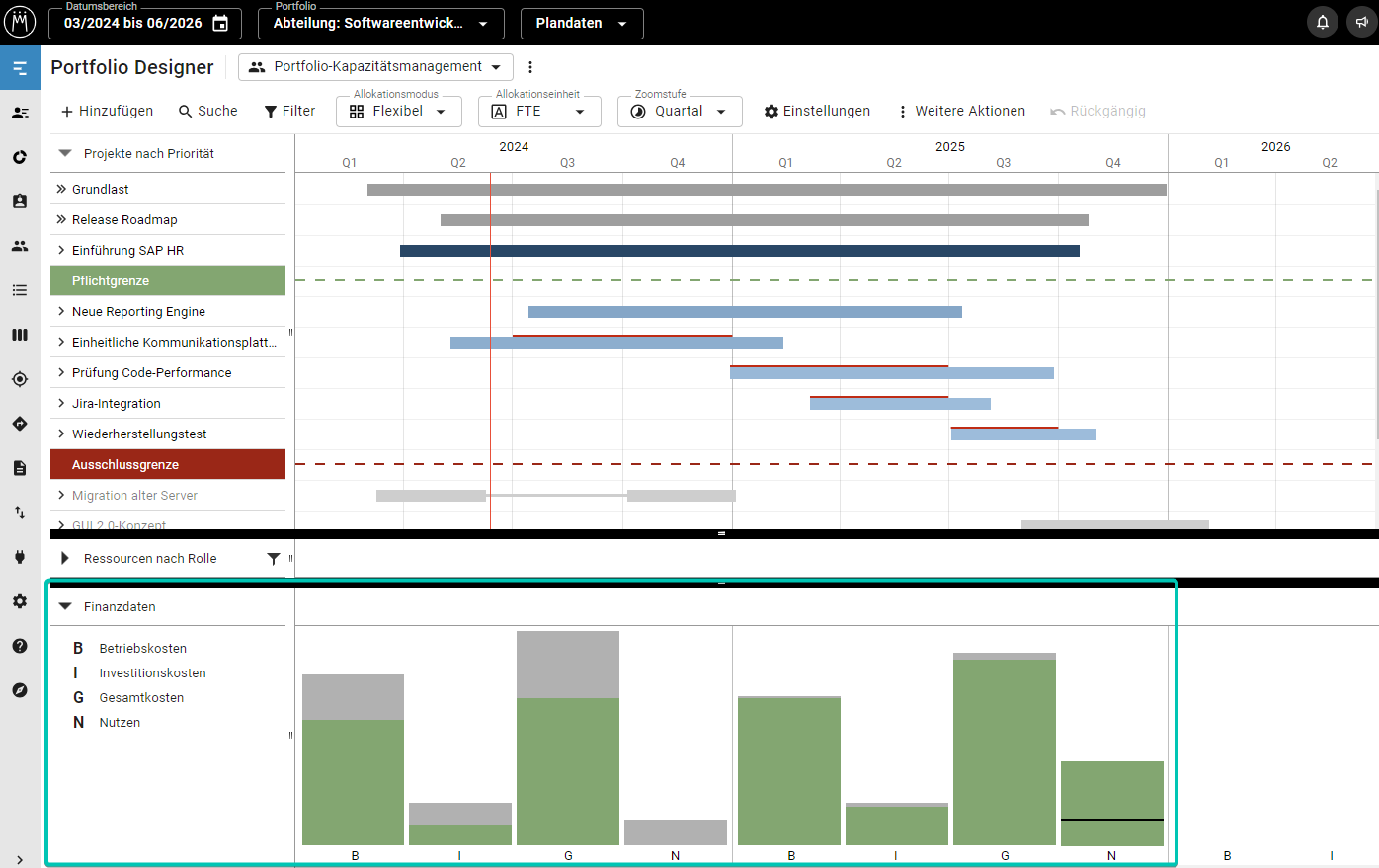
Task: Expand the Ressourcen nach Rolle section
Action: [x=65, y=559]
